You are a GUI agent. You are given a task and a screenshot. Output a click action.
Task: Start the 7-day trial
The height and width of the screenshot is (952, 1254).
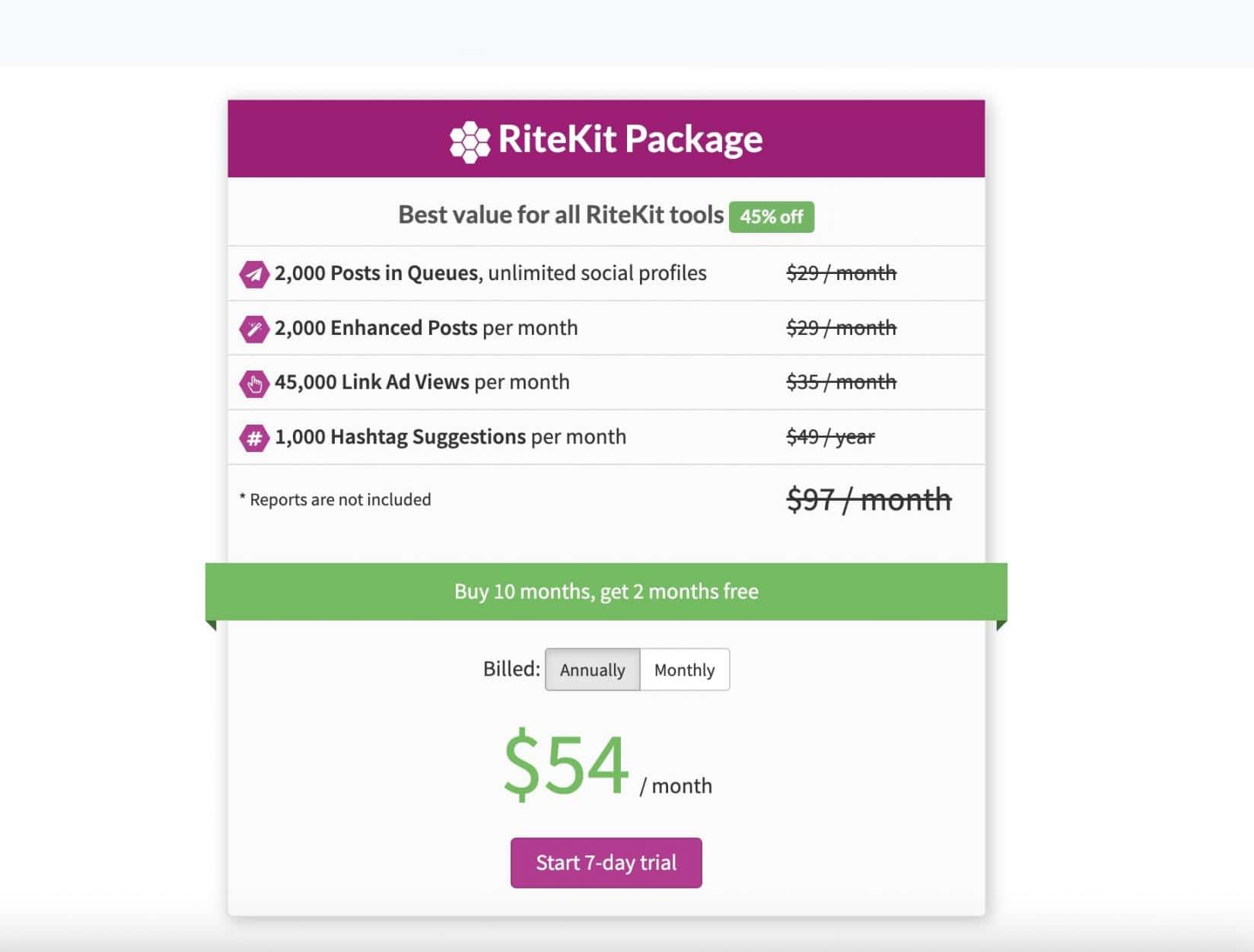click(x=606, y=862)
